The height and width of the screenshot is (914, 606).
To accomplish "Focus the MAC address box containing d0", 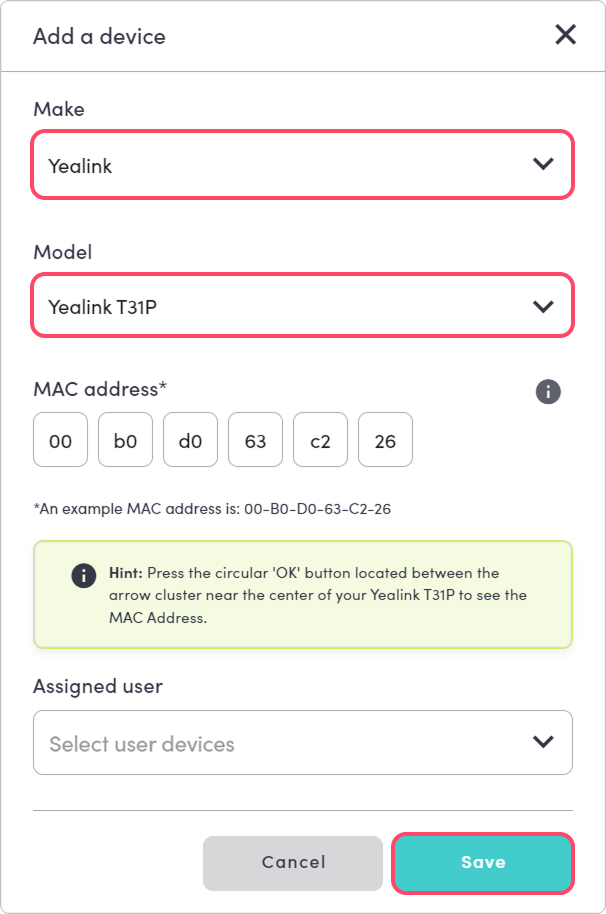I will click(x=190, y=440).
